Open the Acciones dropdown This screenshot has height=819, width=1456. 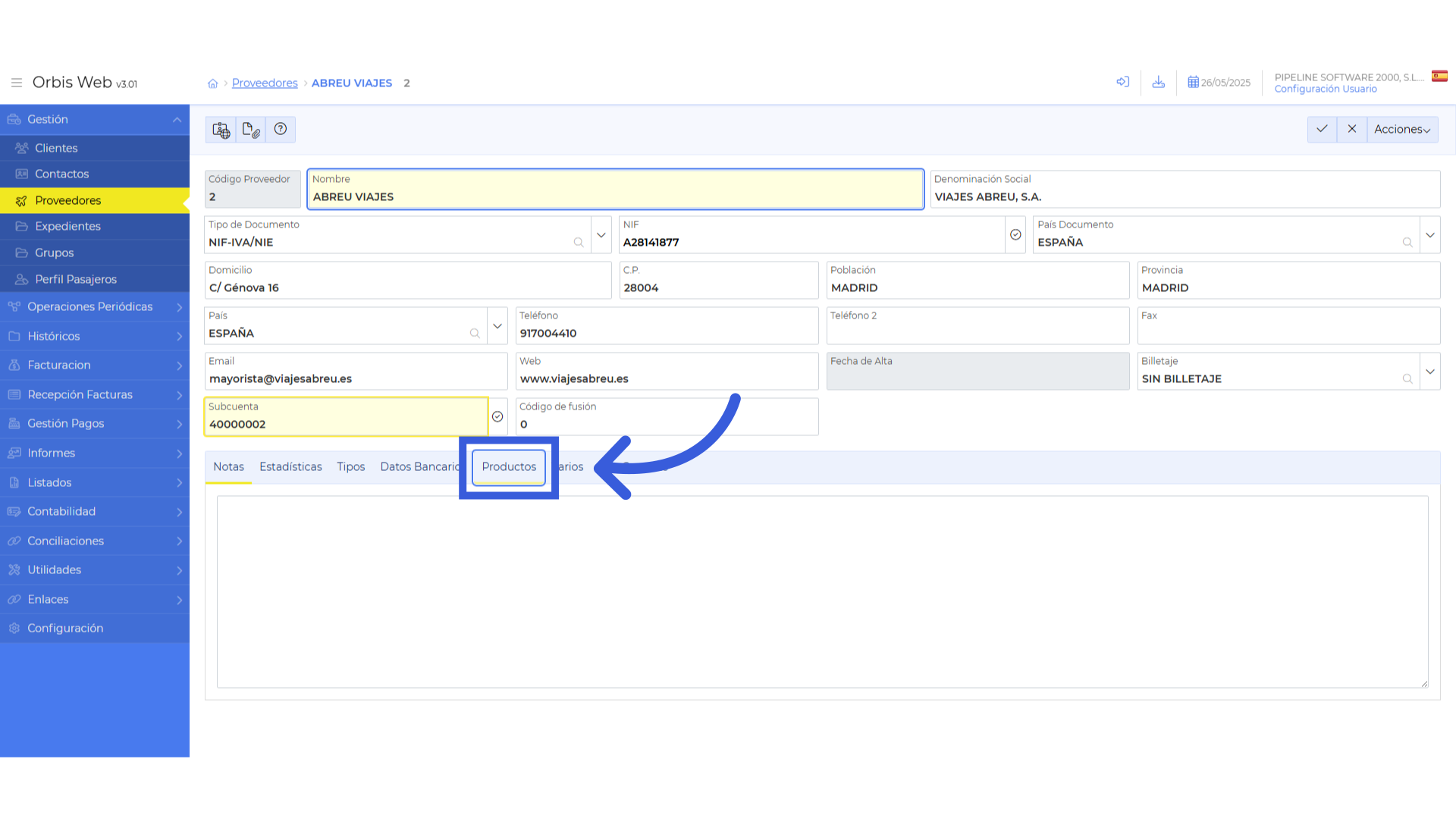pyautogui.click(x=1402, y=129)
